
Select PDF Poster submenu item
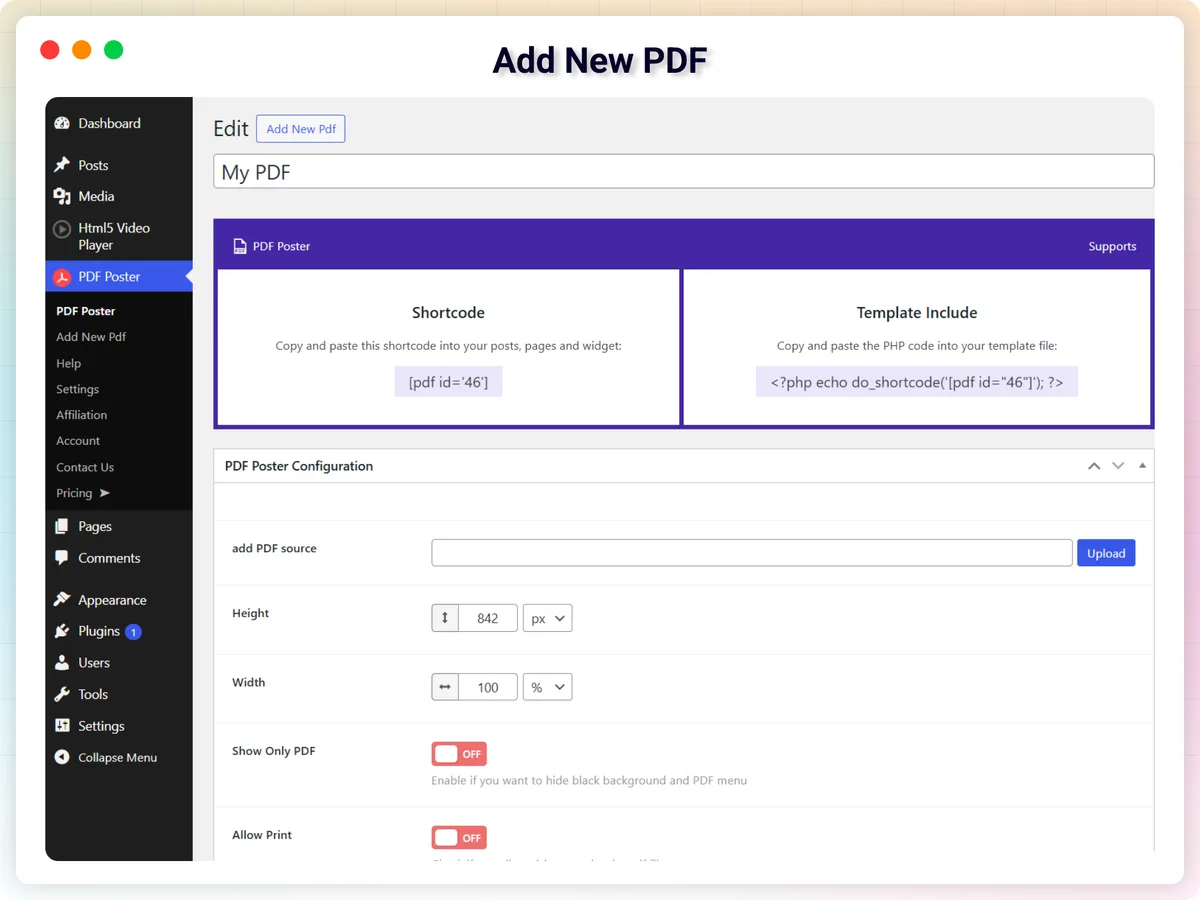click(86, 311)
